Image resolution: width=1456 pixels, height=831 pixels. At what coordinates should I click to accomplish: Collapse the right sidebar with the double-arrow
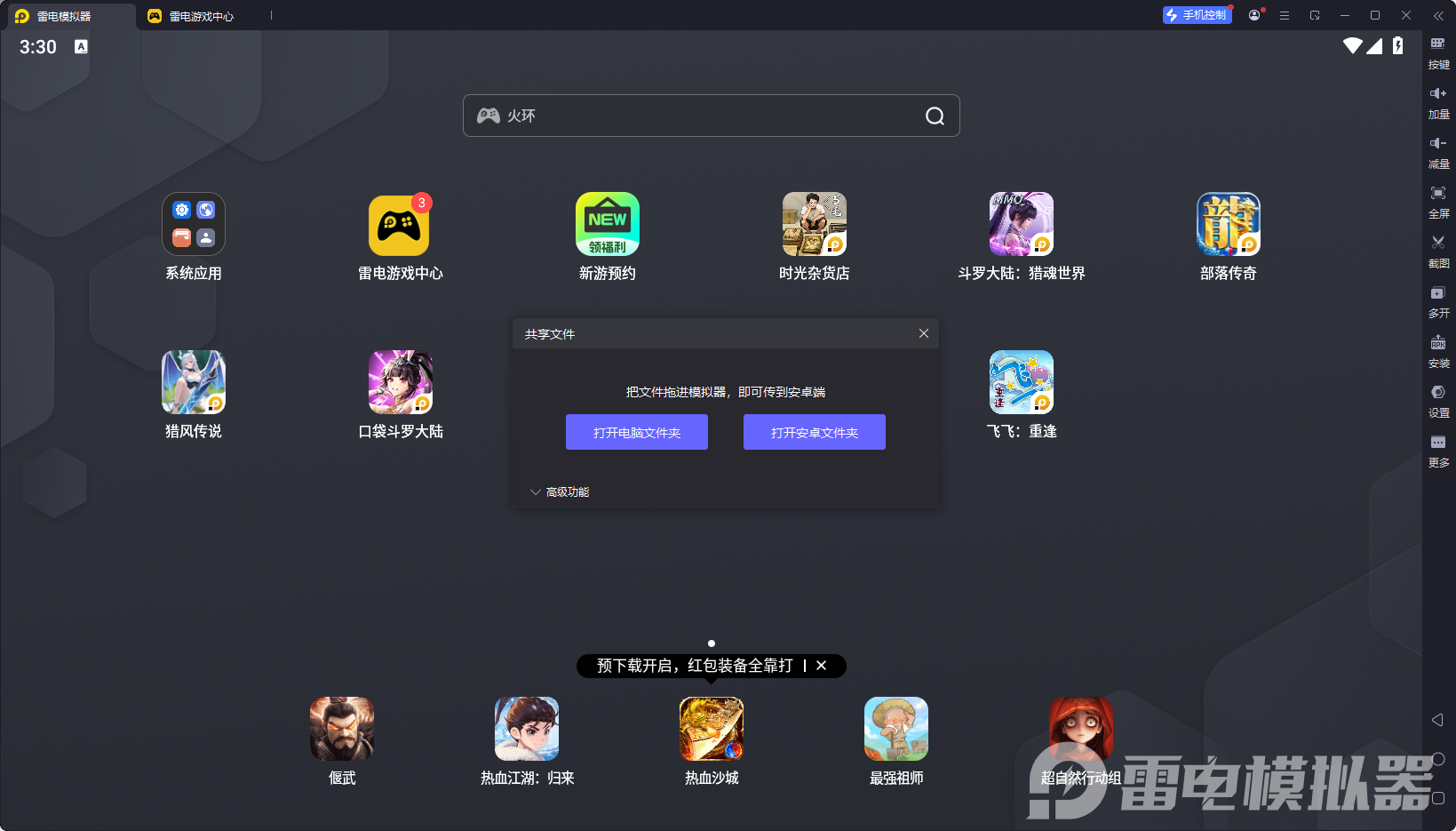click(x=1438, y=16)
